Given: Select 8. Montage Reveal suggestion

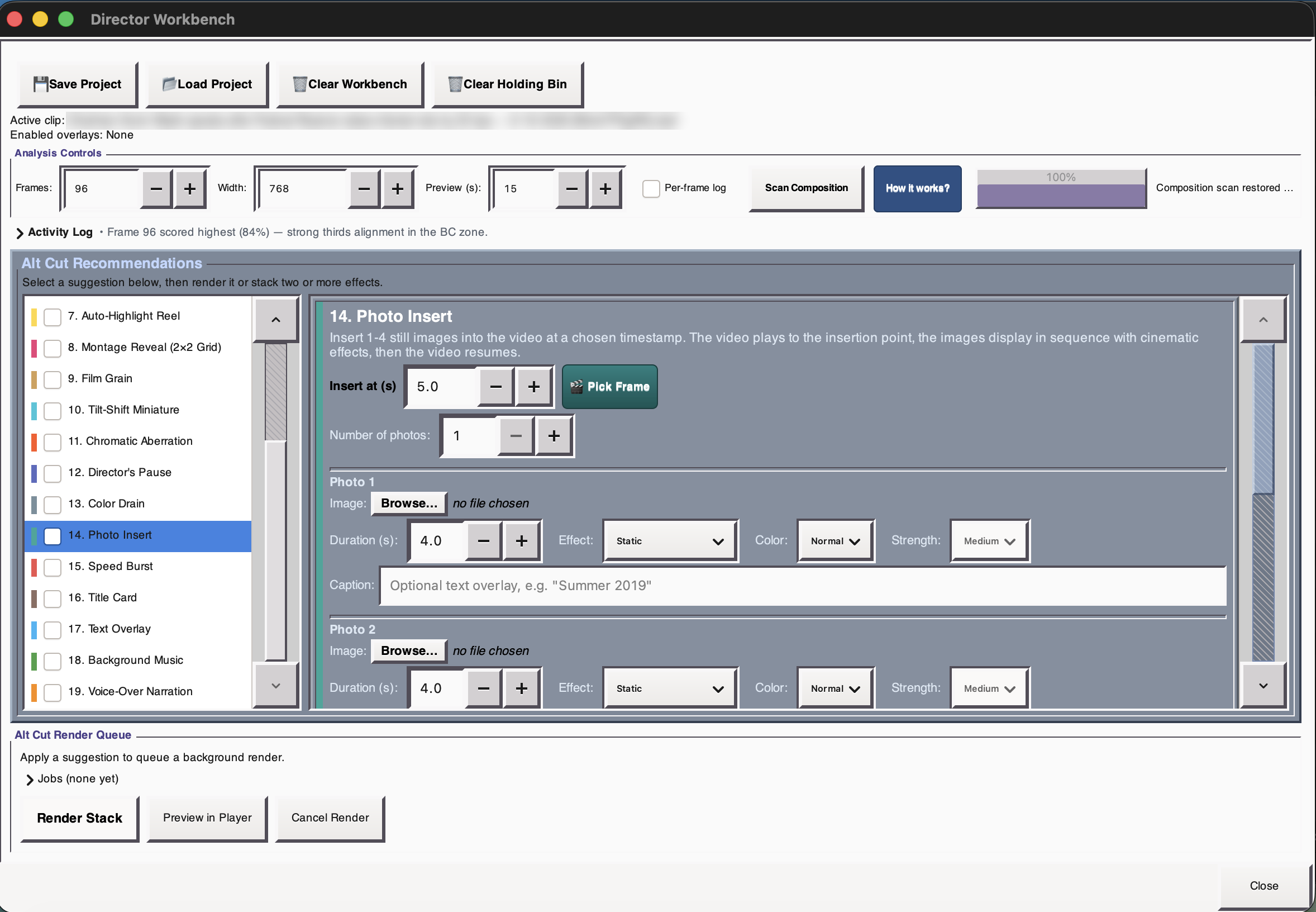Looking at the screenshot, I should coord(137,348).
